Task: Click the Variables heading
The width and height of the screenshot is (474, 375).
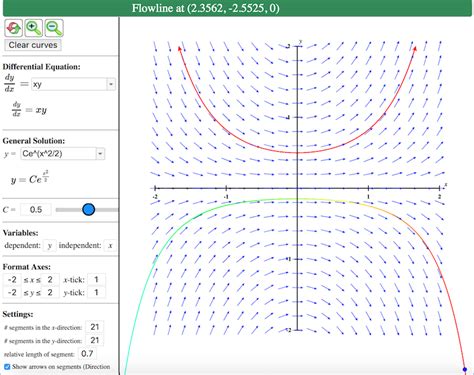Action: click(20, 233)
